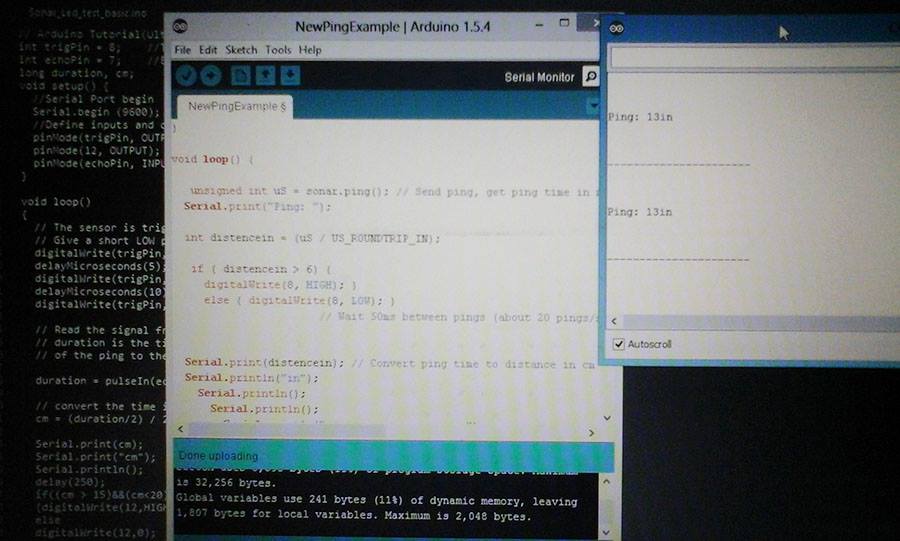Select the NewPingExample sketch tab

coord(236,107)
